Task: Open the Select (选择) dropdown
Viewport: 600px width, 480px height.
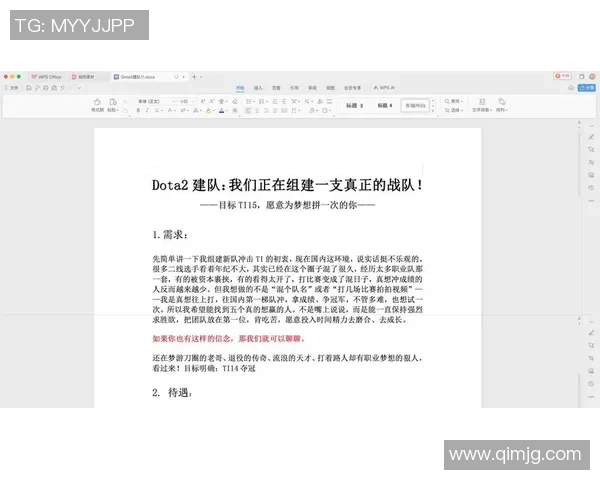Action: tap(455, 110)
